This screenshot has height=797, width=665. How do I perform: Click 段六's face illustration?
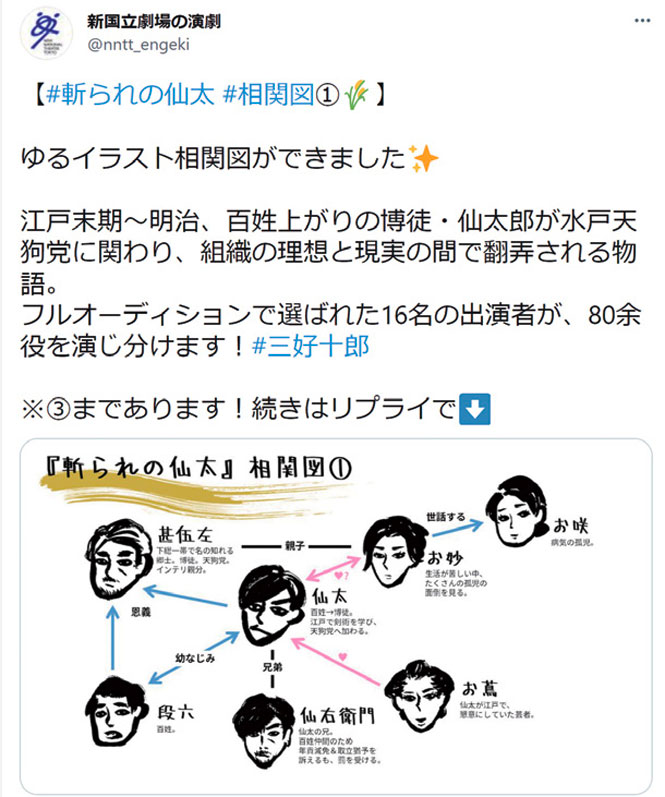[116, 711]
